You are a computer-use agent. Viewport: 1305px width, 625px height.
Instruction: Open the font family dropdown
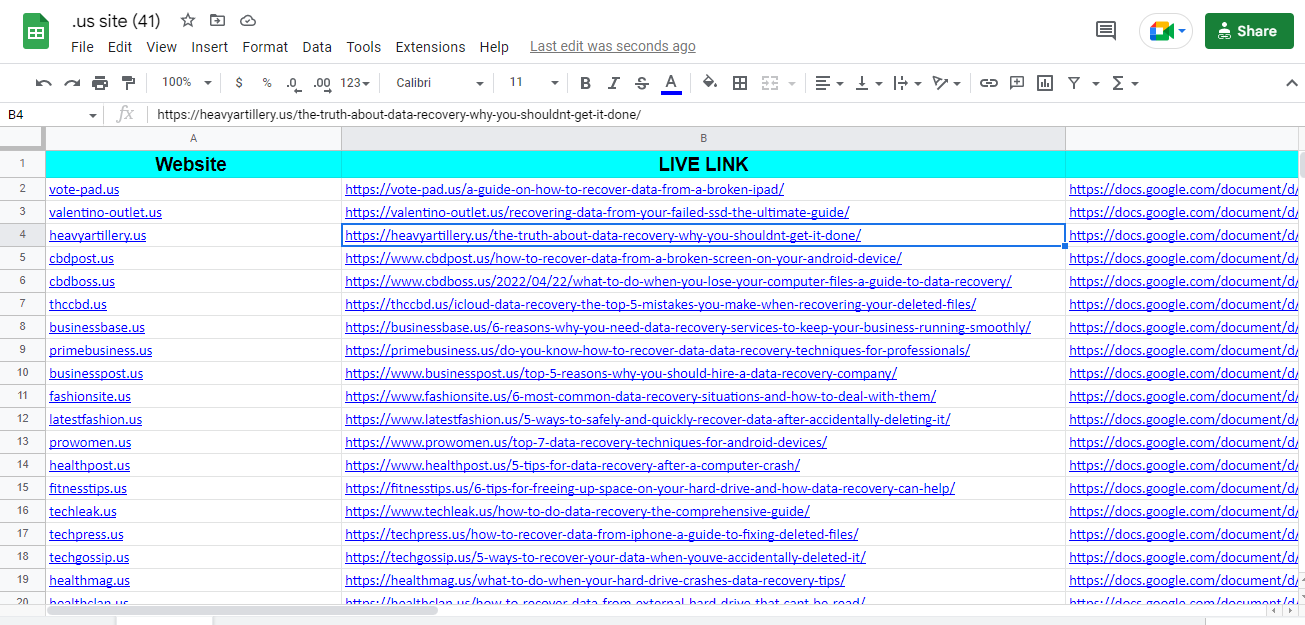tap(437, 83)
